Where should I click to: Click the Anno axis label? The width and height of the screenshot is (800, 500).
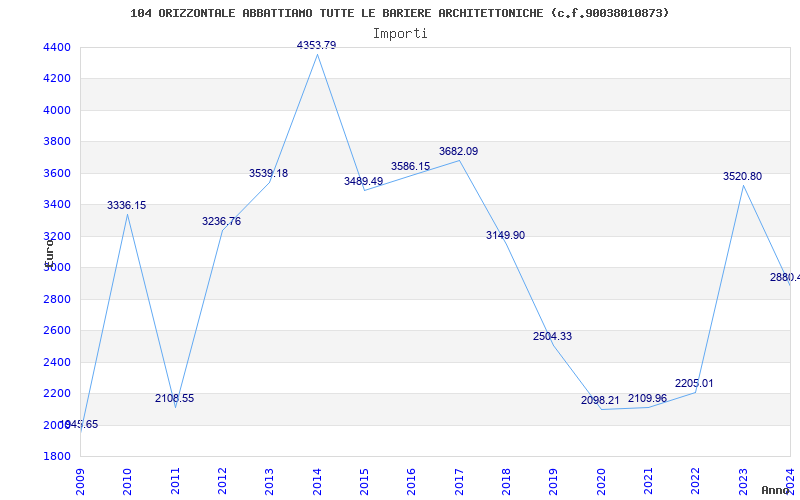tap(776, 490)
